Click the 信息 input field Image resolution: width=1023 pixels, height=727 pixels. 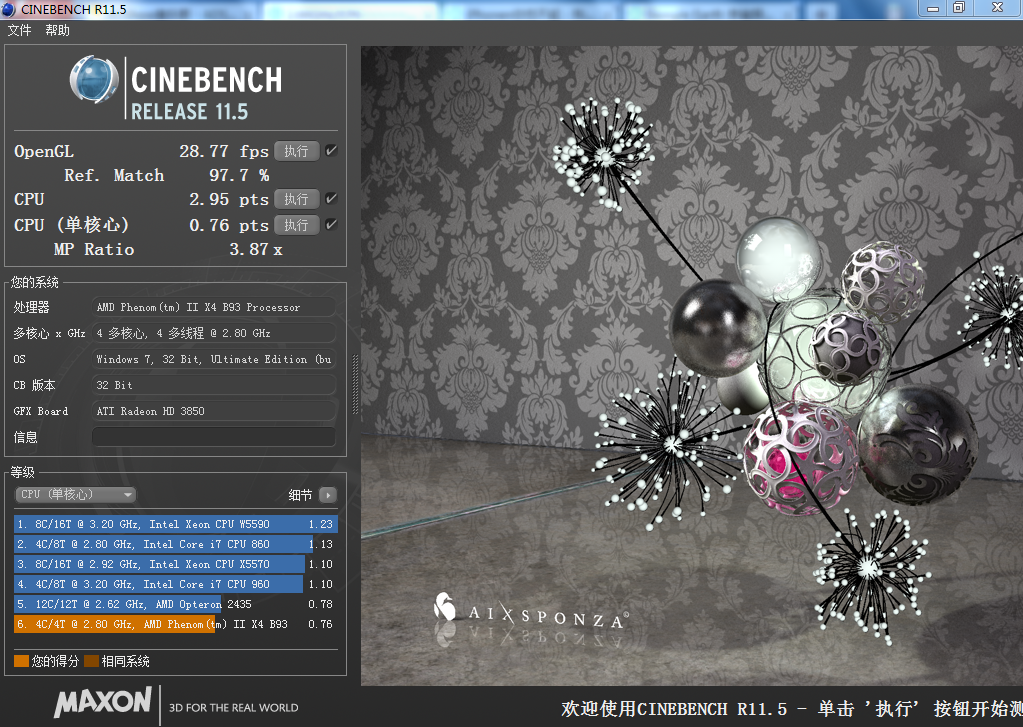coord(213,437)
